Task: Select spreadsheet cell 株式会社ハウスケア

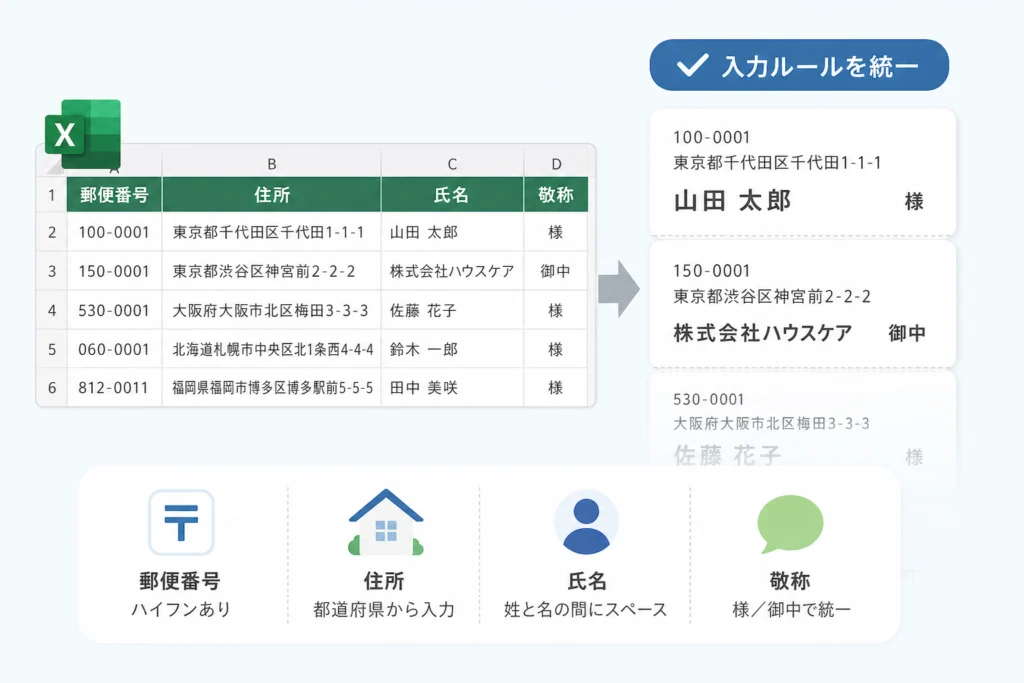Action: tap(452, 271)
